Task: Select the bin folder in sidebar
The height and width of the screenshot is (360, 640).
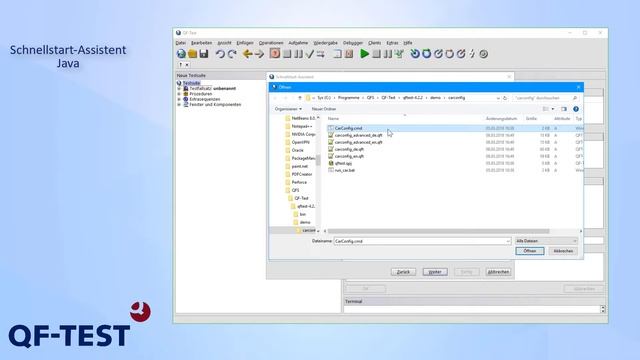Action: [302, 214]
